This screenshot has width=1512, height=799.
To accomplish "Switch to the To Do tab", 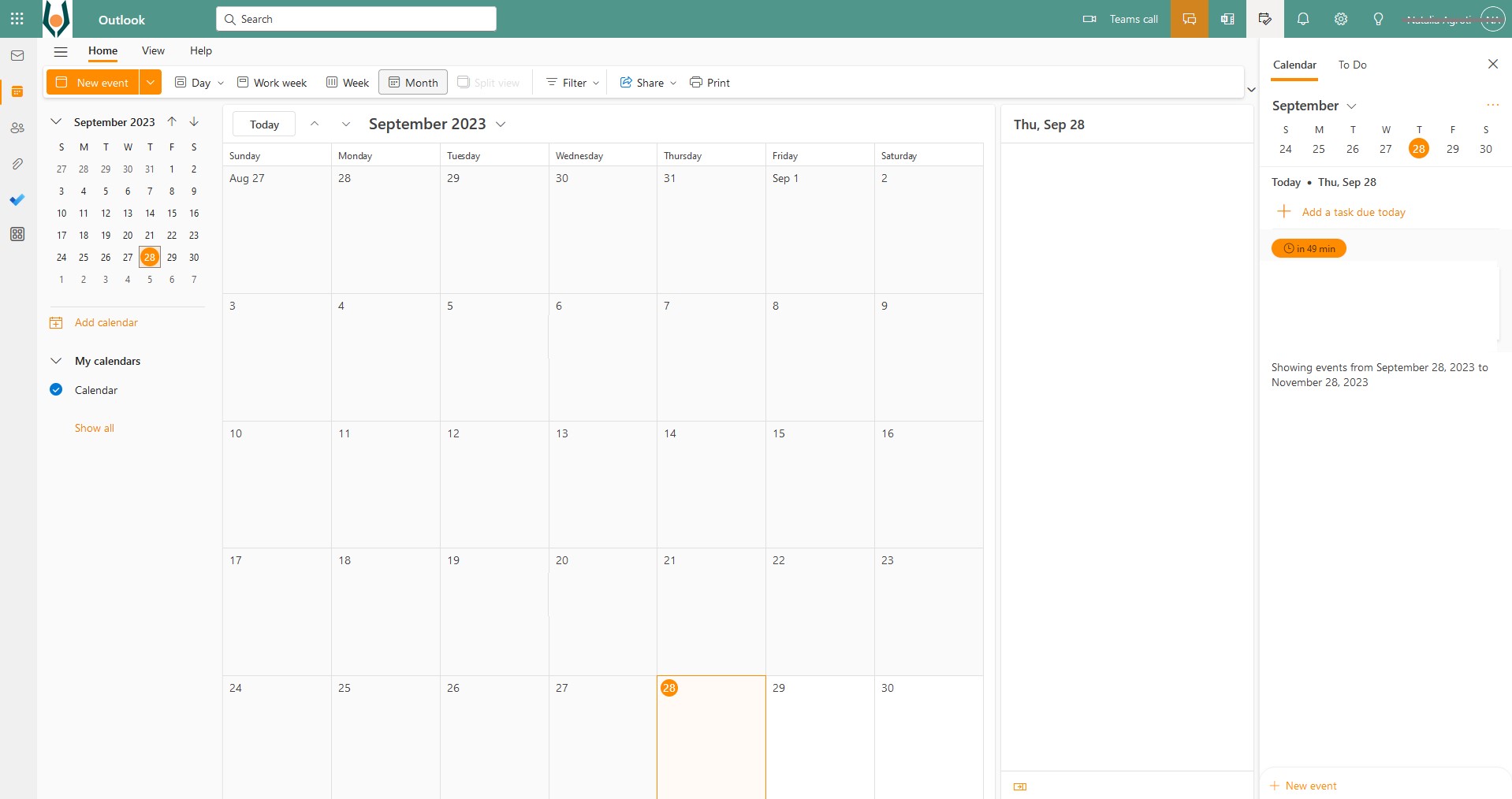I will 1352,65.
